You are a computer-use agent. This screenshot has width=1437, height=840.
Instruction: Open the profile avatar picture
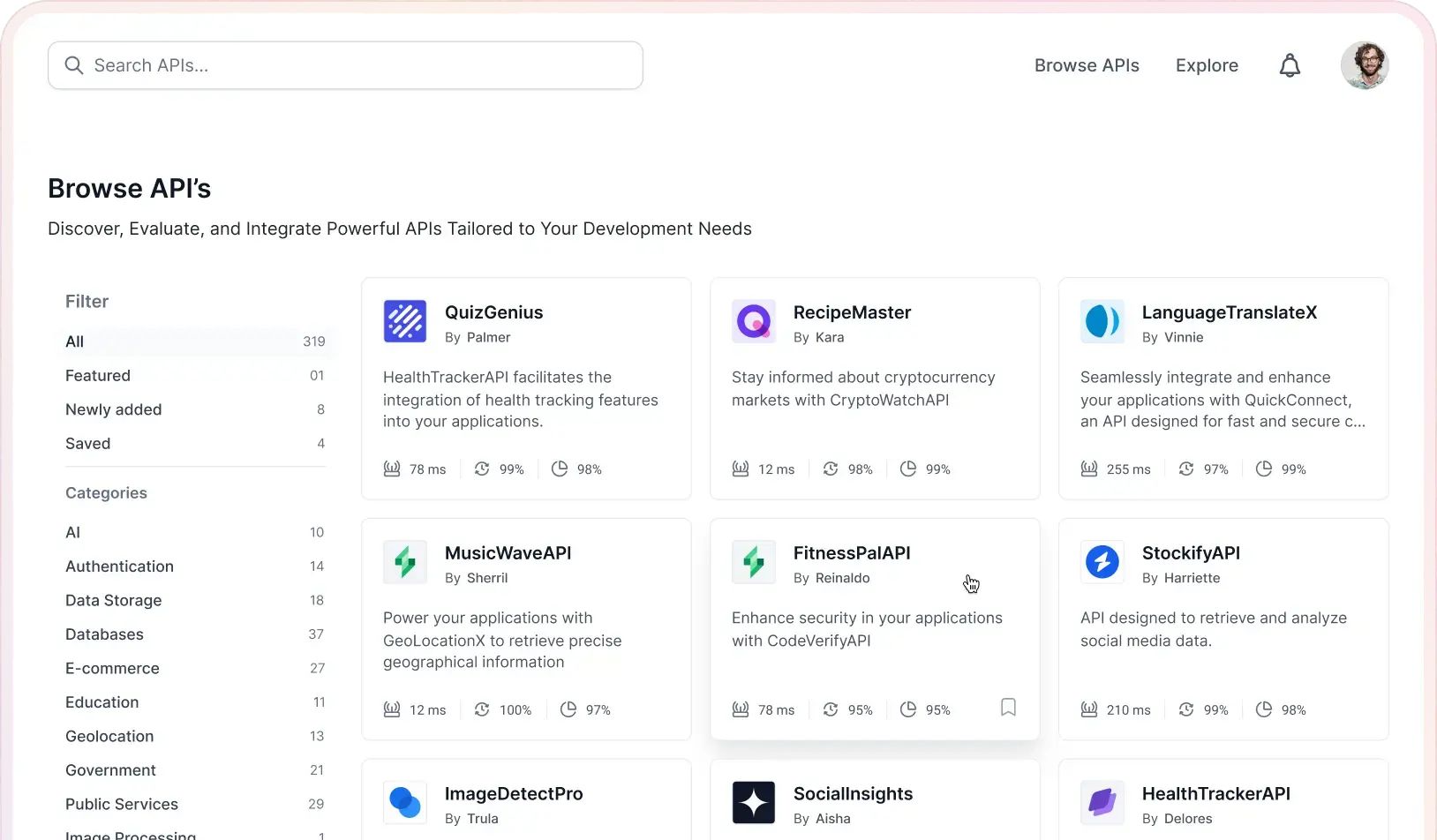[x=1365, y=64]
